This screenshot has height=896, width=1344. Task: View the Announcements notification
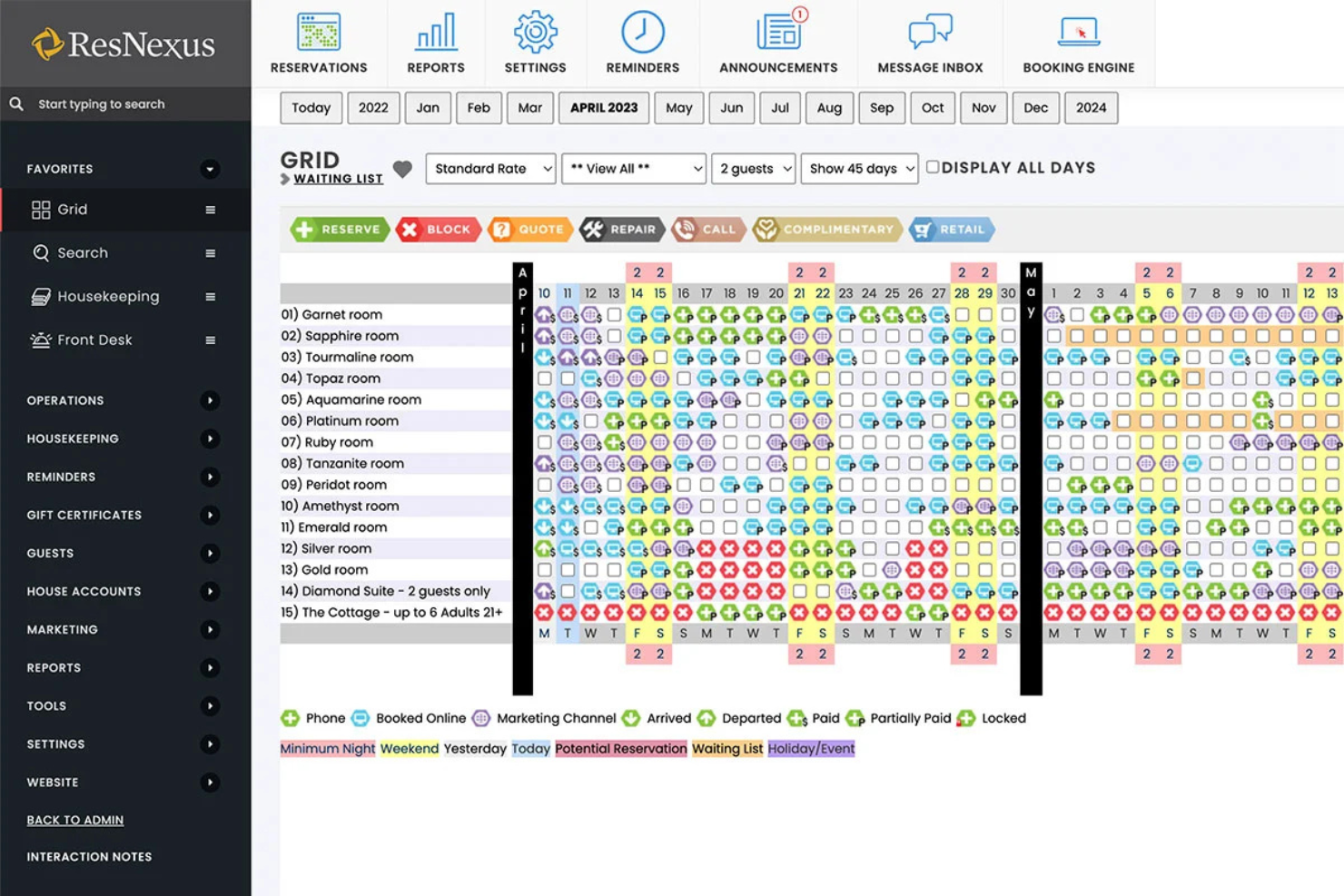(x=777, y=43)
